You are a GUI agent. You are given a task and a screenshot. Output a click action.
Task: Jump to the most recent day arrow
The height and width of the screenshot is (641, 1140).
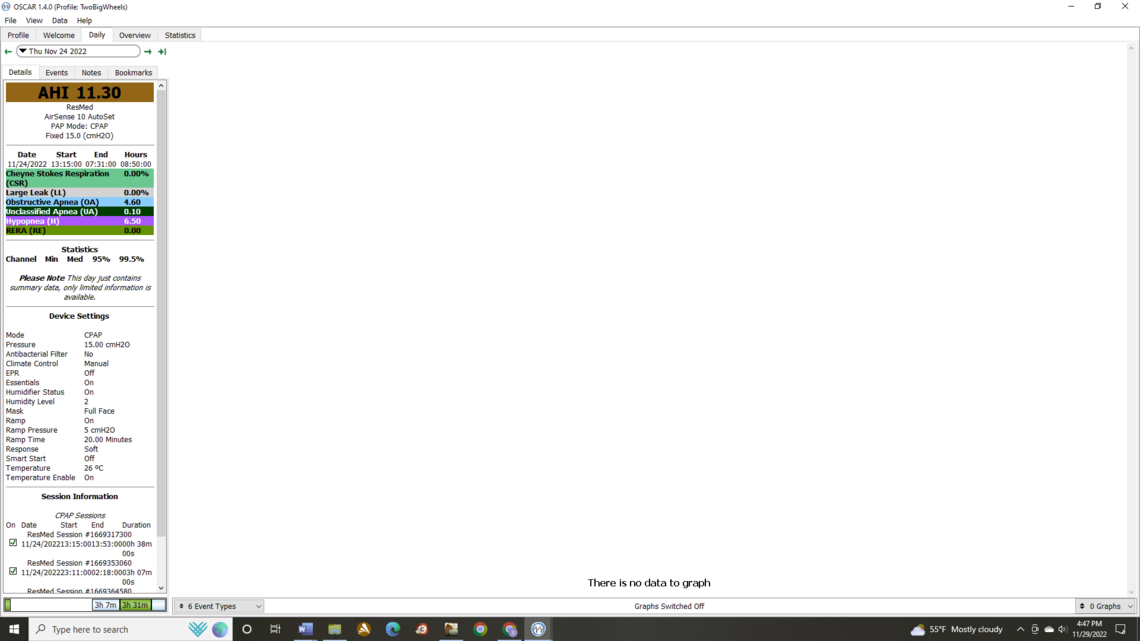point(162,52)
